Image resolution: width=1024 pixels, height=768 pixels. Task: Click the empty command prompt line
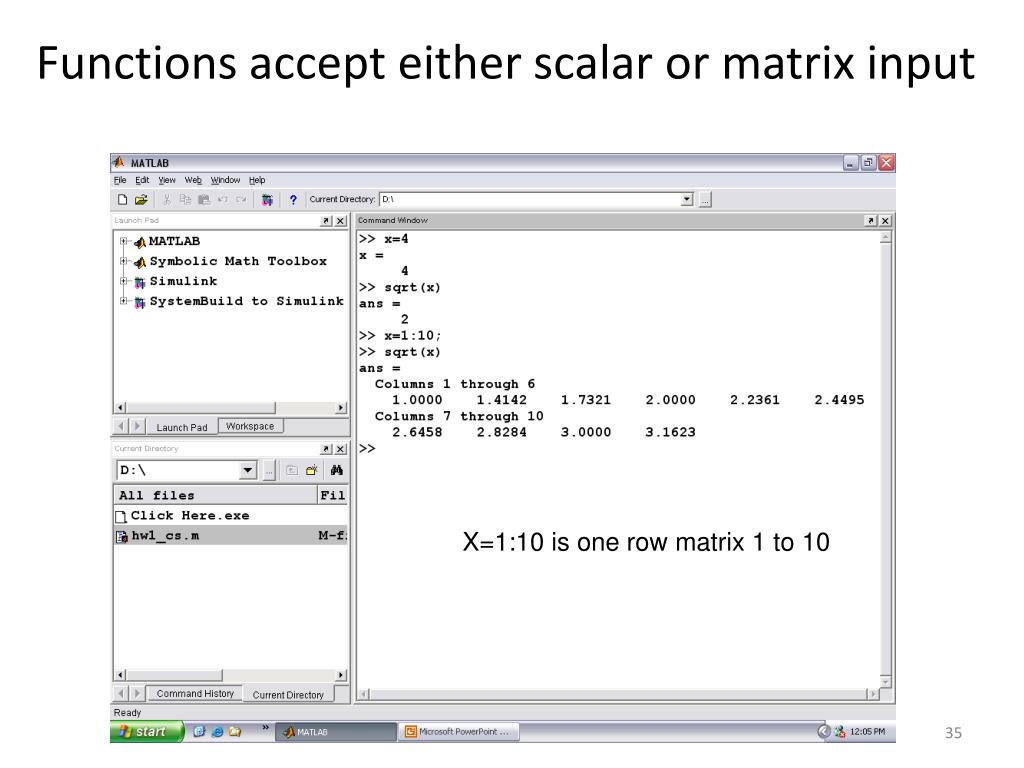618,449
